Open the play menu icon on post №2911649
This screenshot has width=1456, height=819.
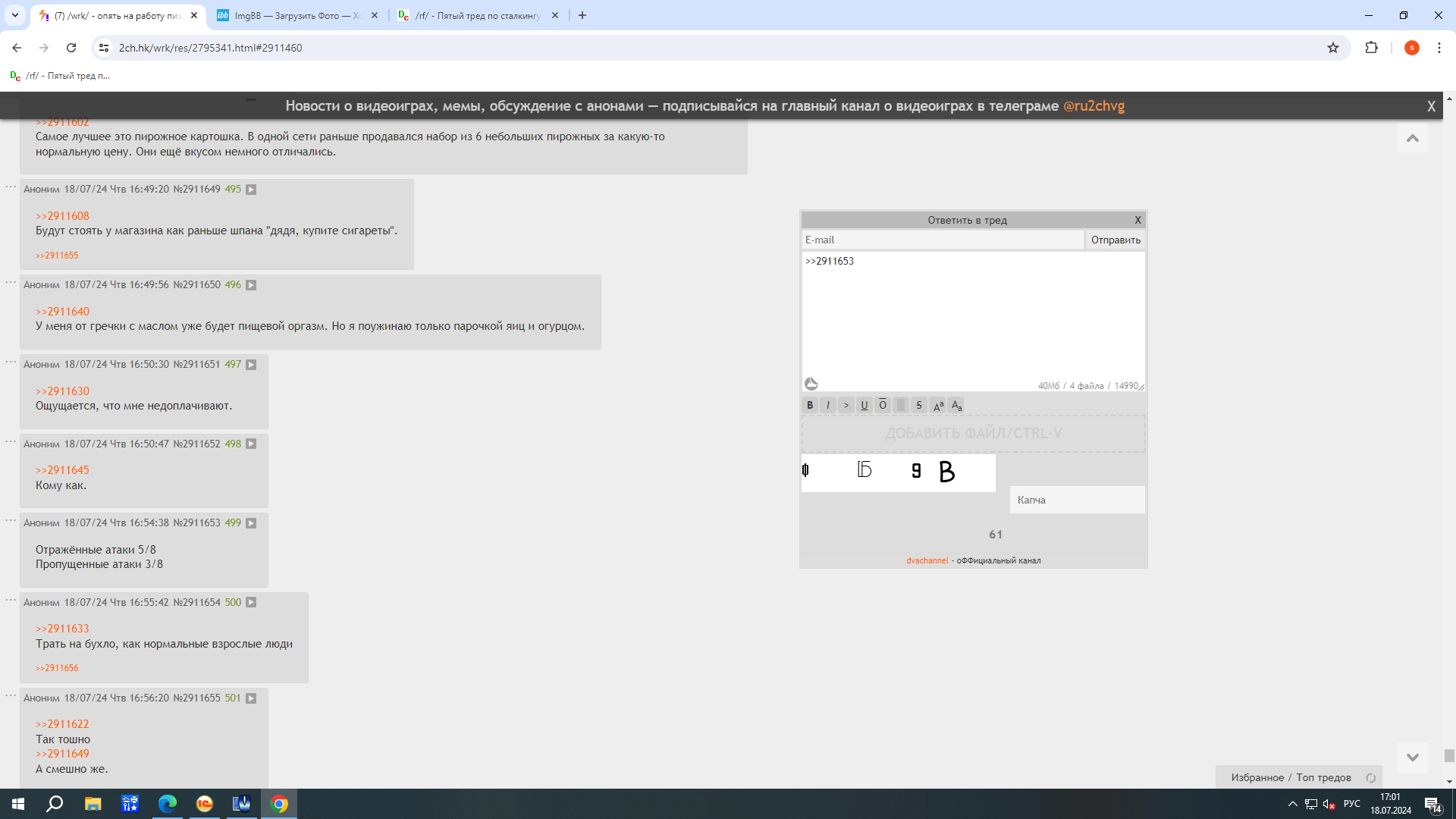click(251, 190)
